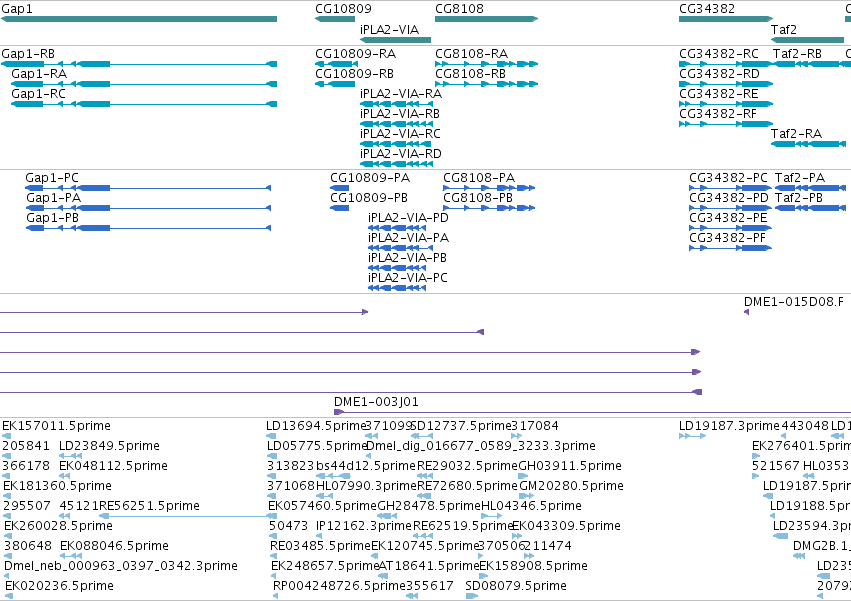The height and width of the screenshot is (601, 851).
Task: Select protein Gap1-PB
Action: (148, 229)
